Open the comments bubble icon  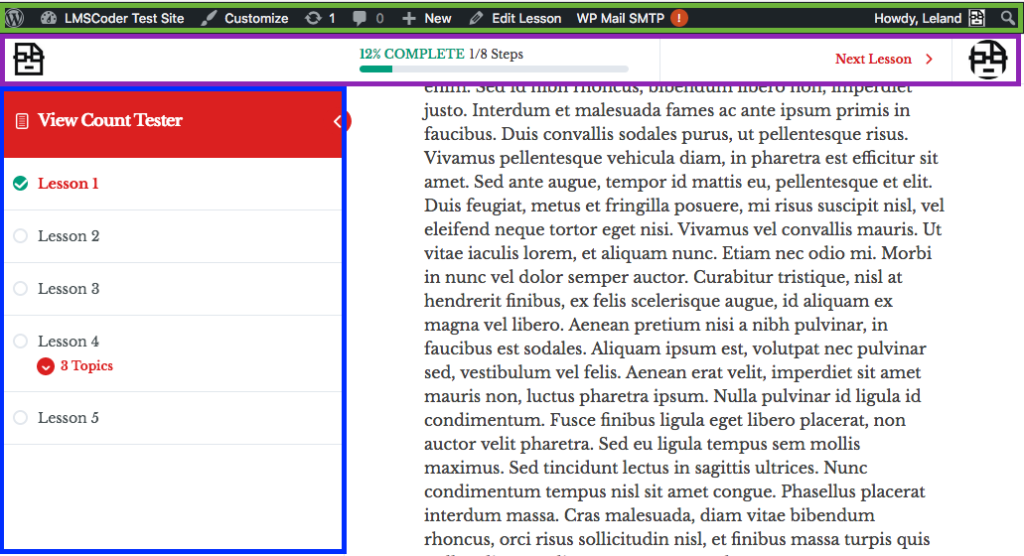click(x=359, y=18)
